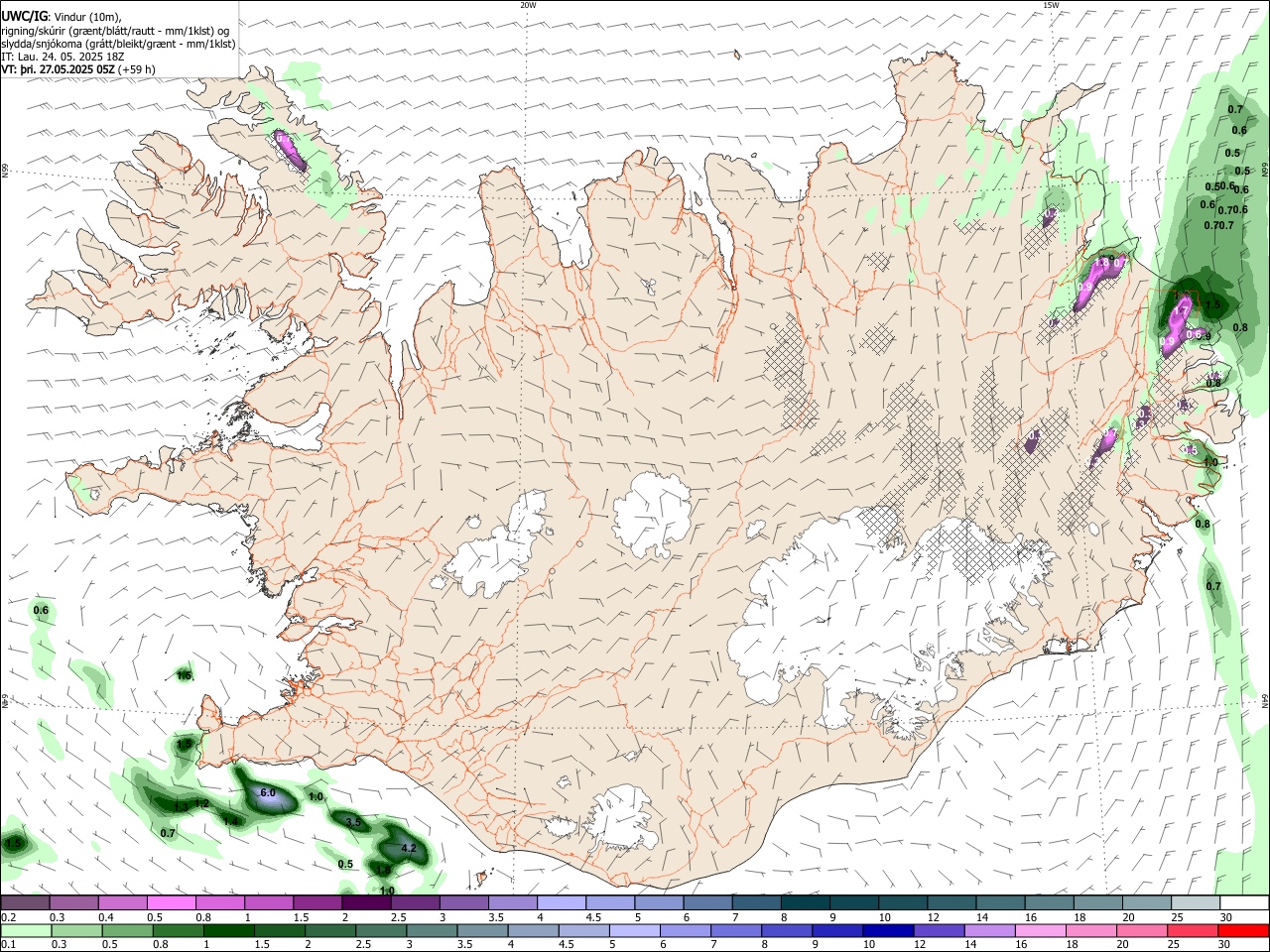Click the 'slydda/snjókoma' legend description line
The image size is (1270, 952).
tap(118, 44)
